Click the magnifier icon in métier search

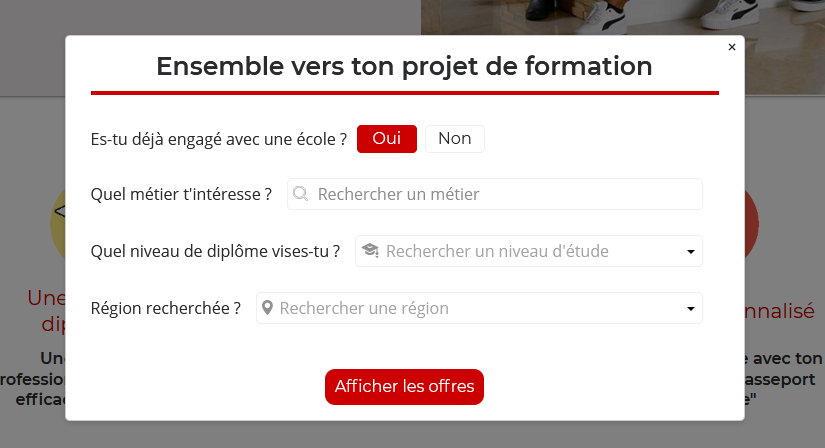300,194
